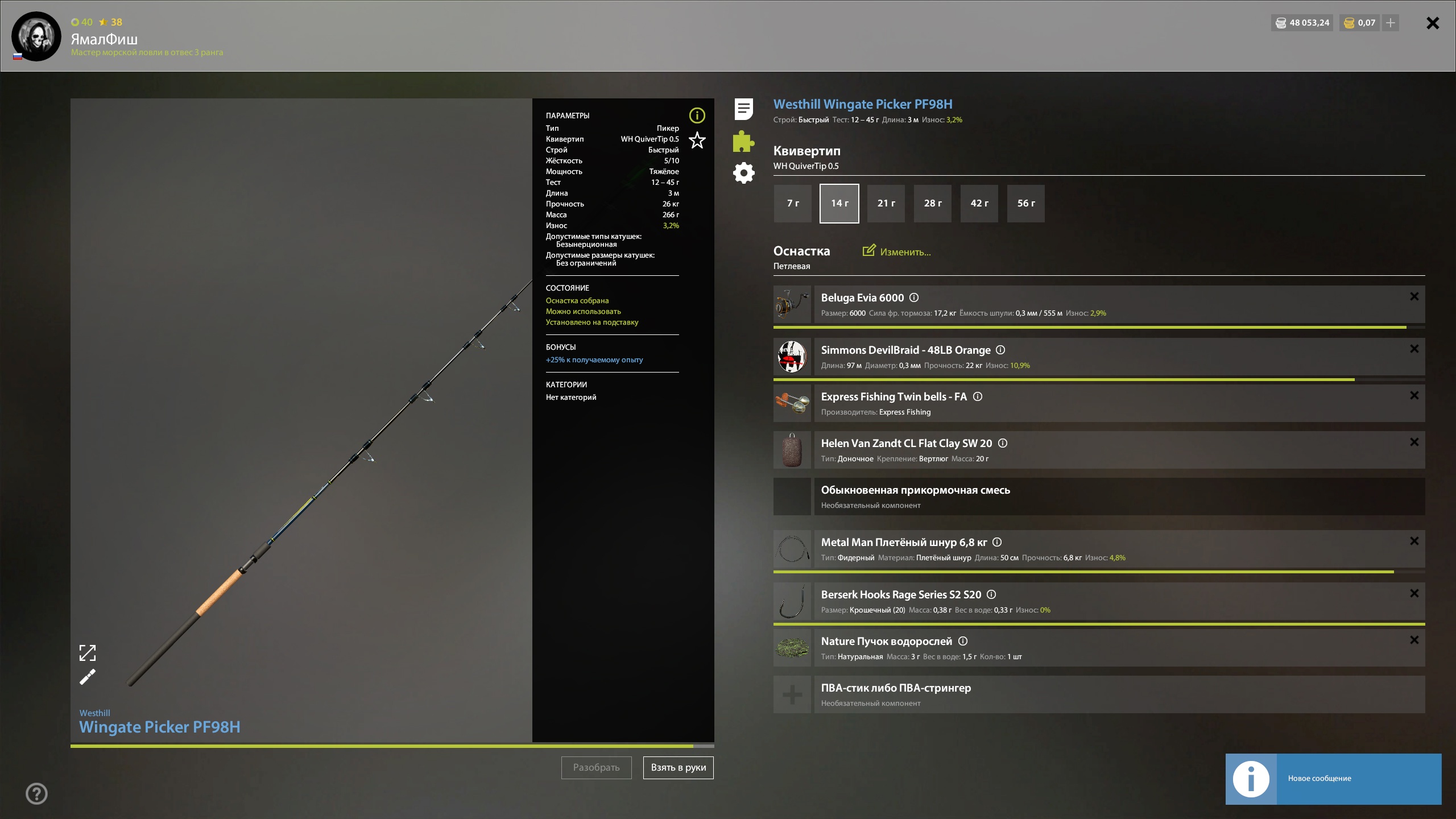Open the rod description notes icon

pos(743,109)
